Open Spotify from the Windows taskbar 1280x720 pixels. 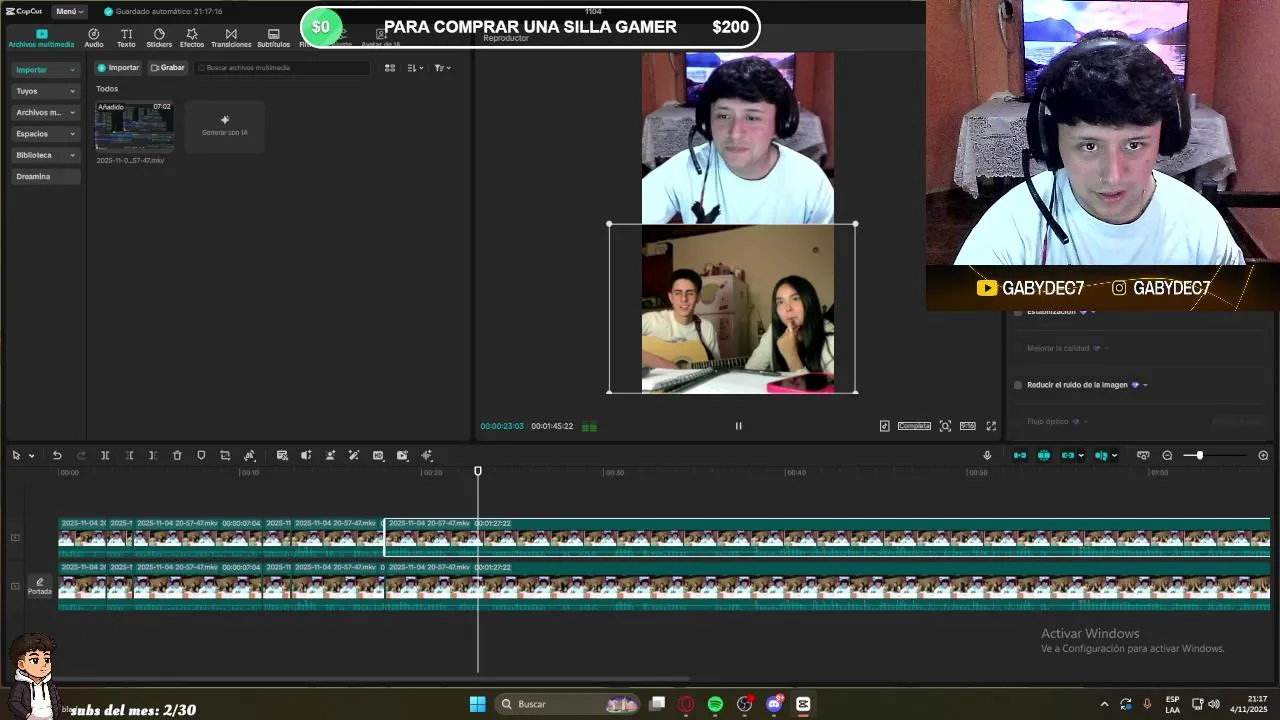715,704
